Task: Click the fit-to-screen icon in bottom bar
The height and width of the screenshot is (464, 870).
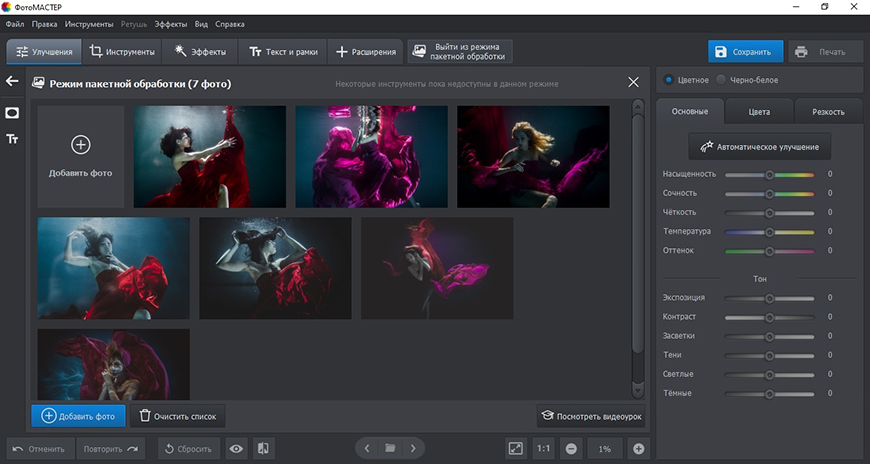Action: pos(515,449)
